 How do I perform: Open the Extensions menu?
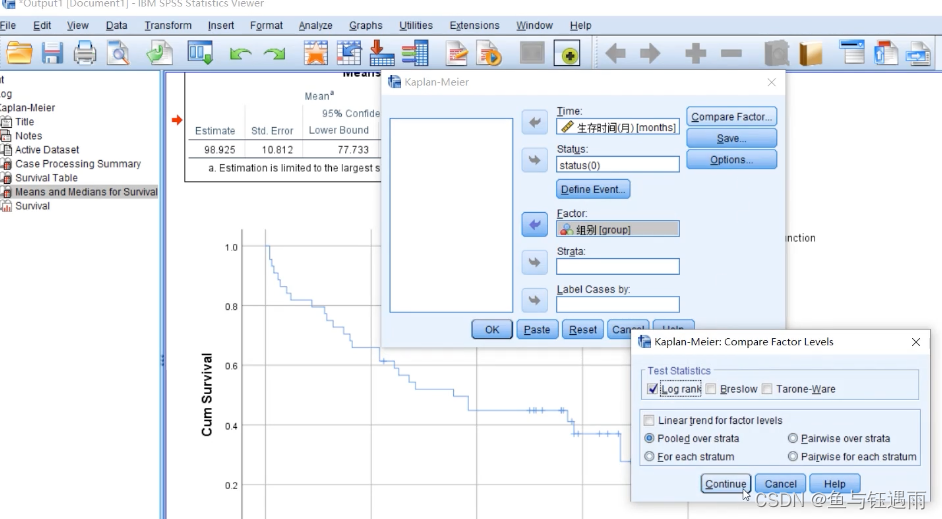475,25
